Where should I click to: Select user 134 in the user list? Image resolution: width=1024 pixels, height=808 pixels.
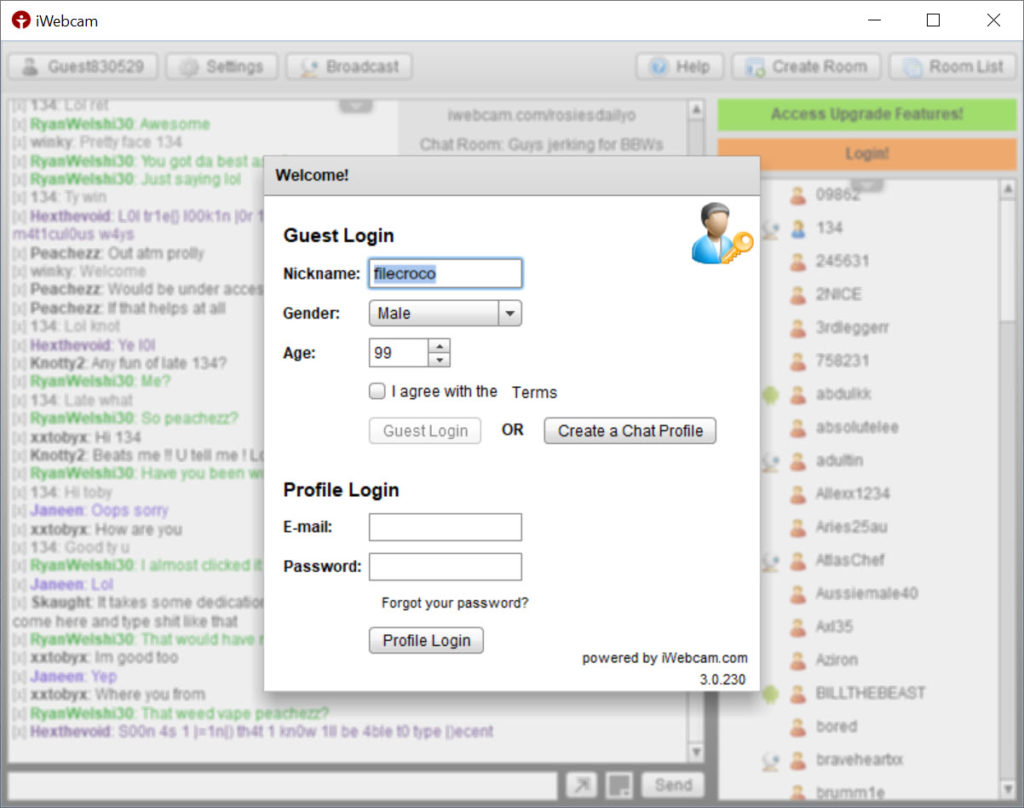coord(829,228)
